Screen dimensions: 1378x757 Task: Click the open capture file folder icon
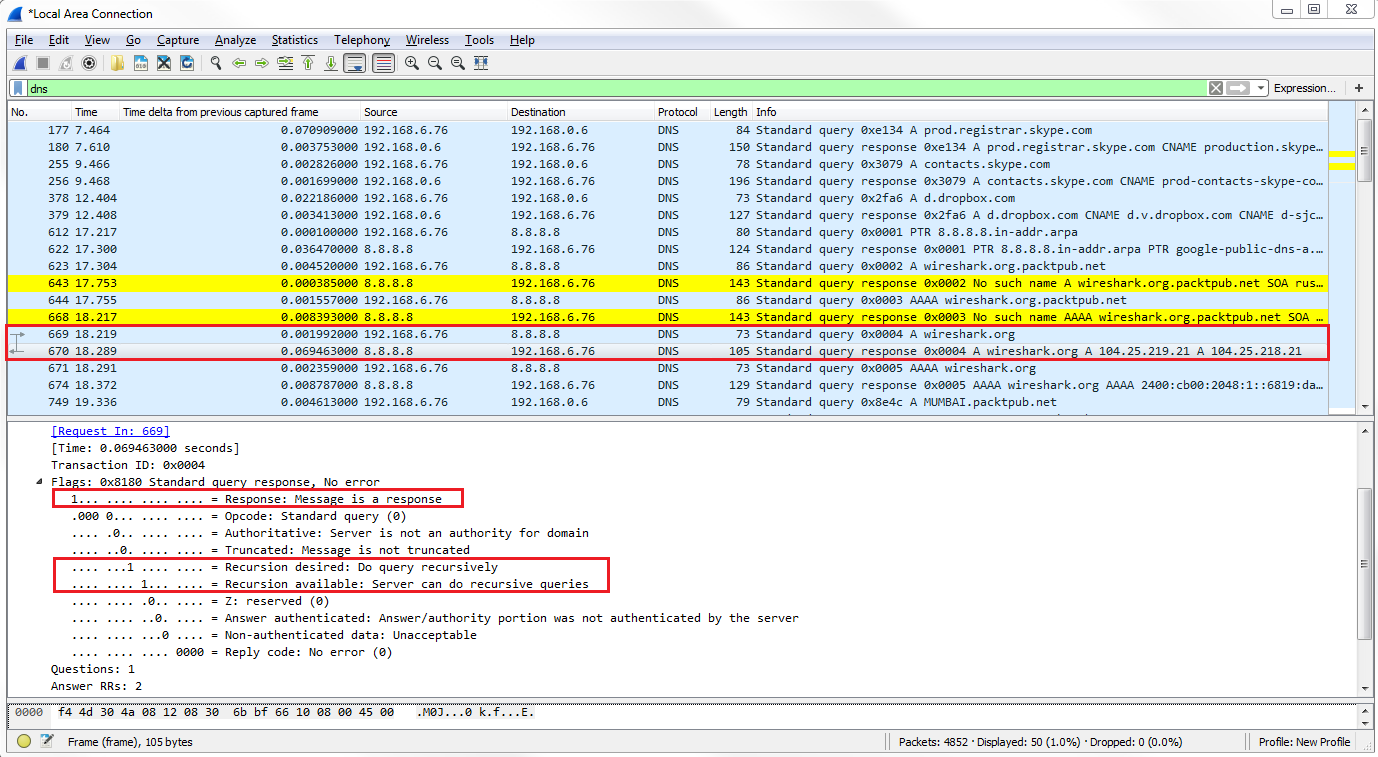tap(118, 63)
